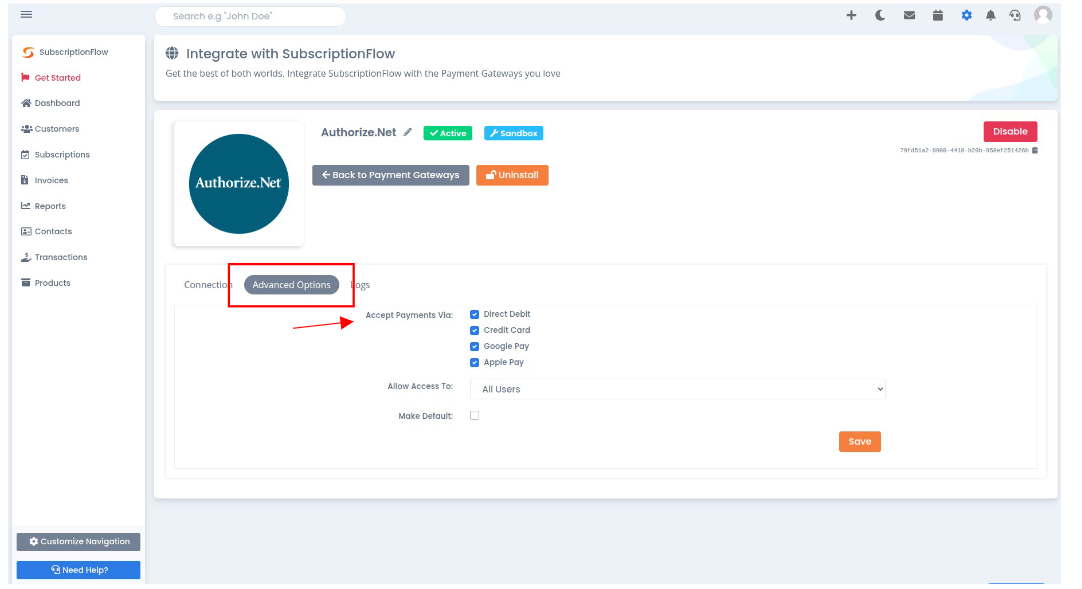
Task: Switch to the Connection tab
Action: pos(208,285)
